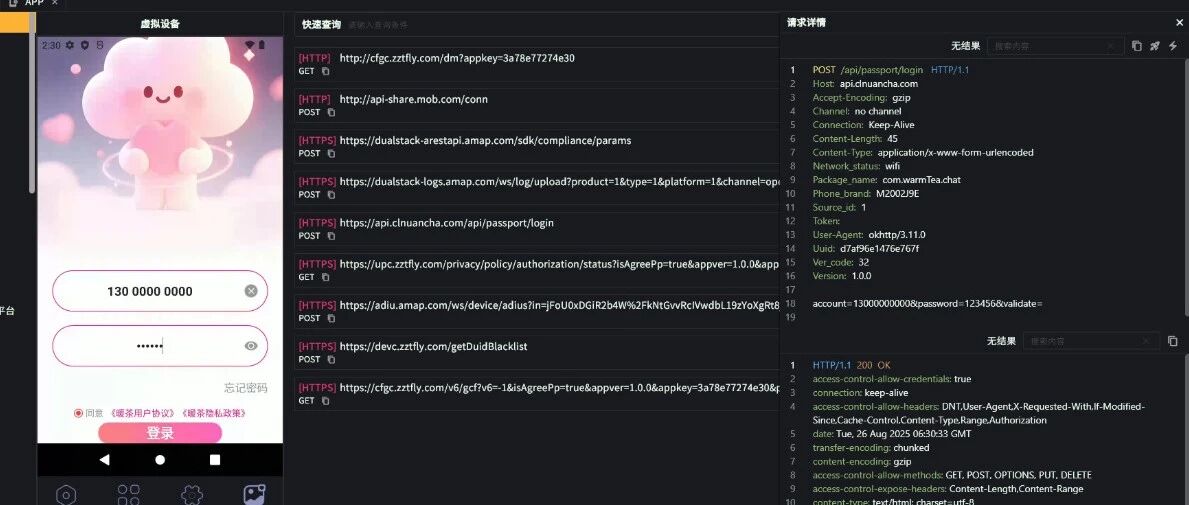Close the APP tab
1189x505 pixels.
[55, 2]
